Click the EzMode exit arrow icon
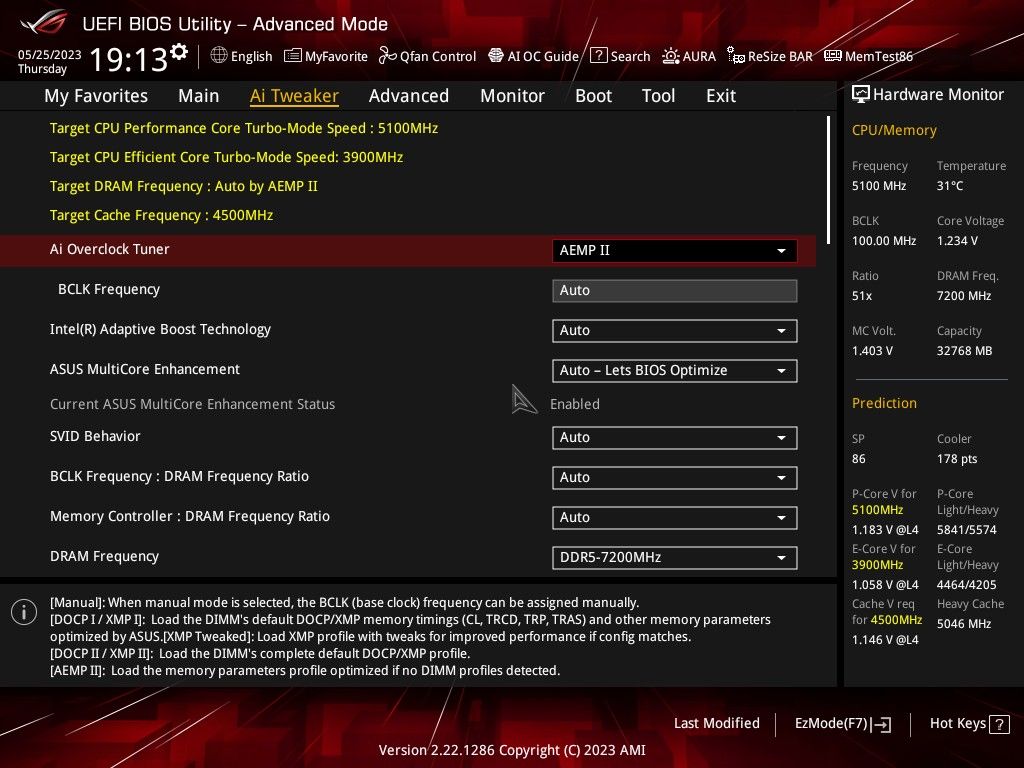 882,724
